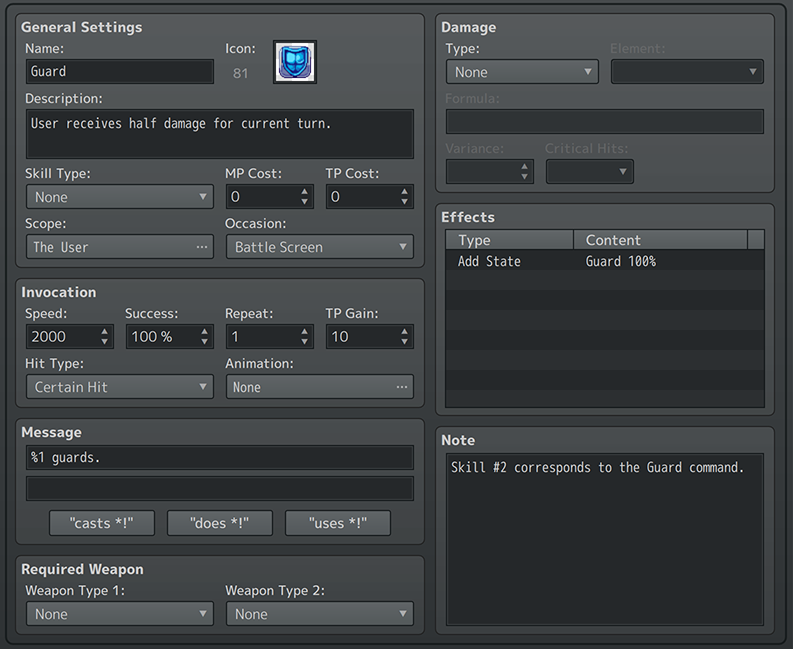
Task: Click into the Name field
Action: pos(119,72)
